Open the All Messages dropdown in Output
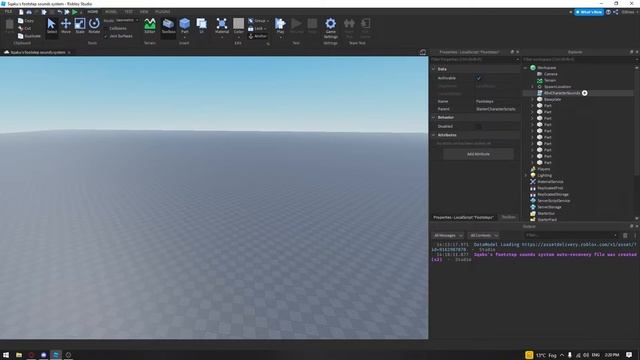 pyautogui.click(x=448, y=236)
